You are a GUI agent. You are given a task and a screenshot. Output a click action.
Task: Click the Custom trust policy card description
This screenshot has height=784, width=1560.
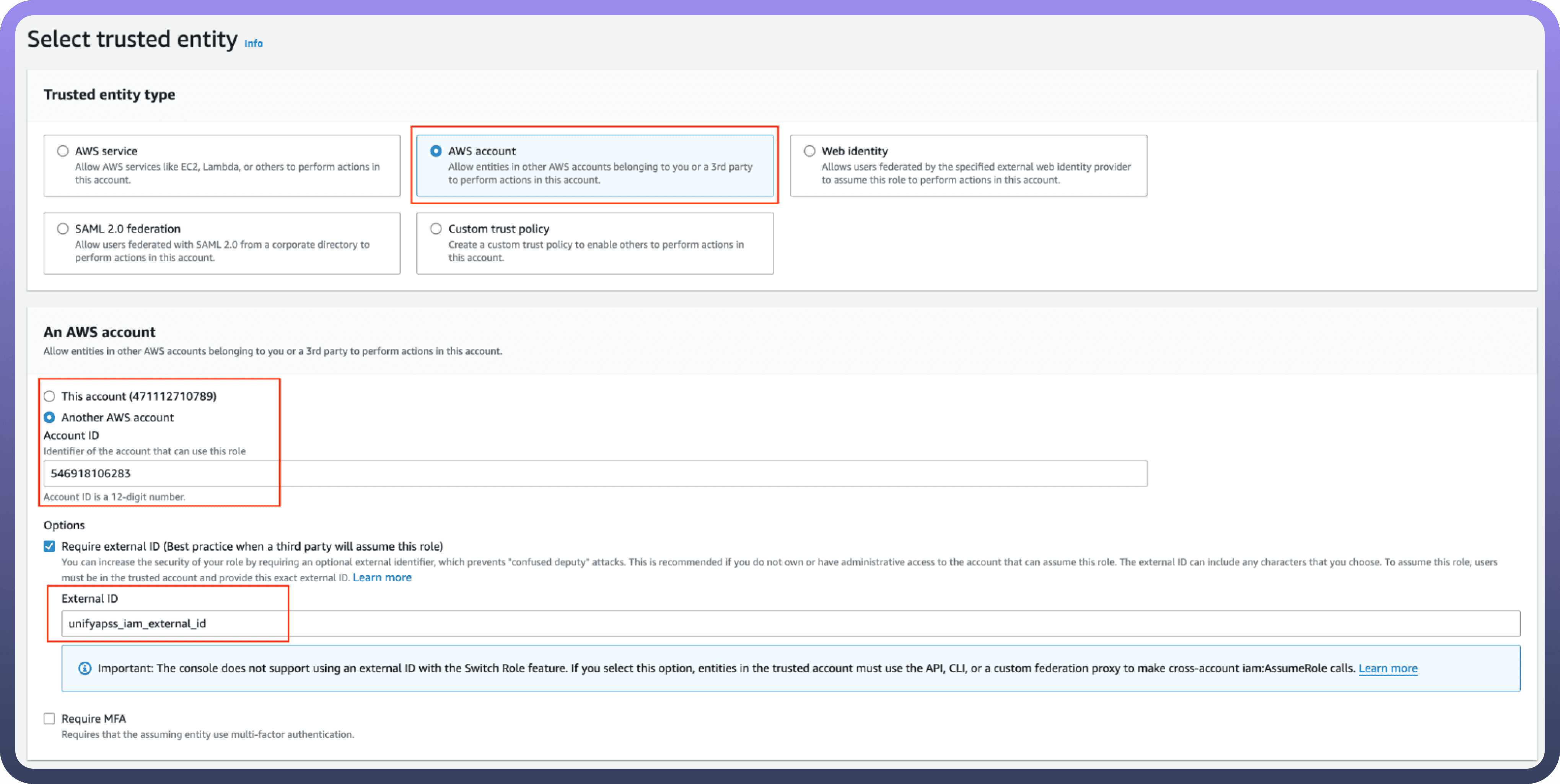point(595,250)
